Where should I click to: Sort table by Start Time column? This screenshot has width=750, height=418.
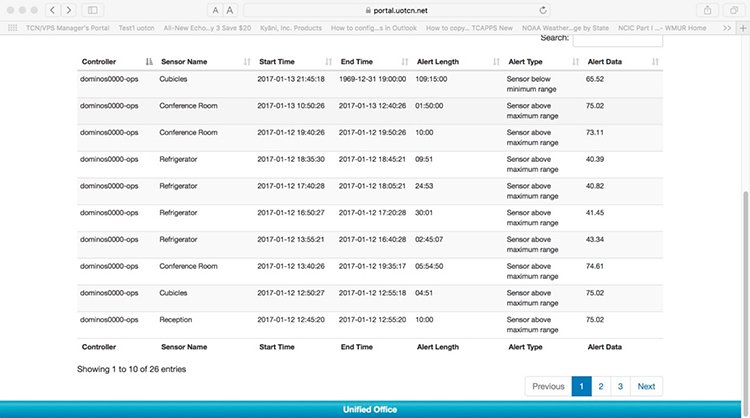295,62
